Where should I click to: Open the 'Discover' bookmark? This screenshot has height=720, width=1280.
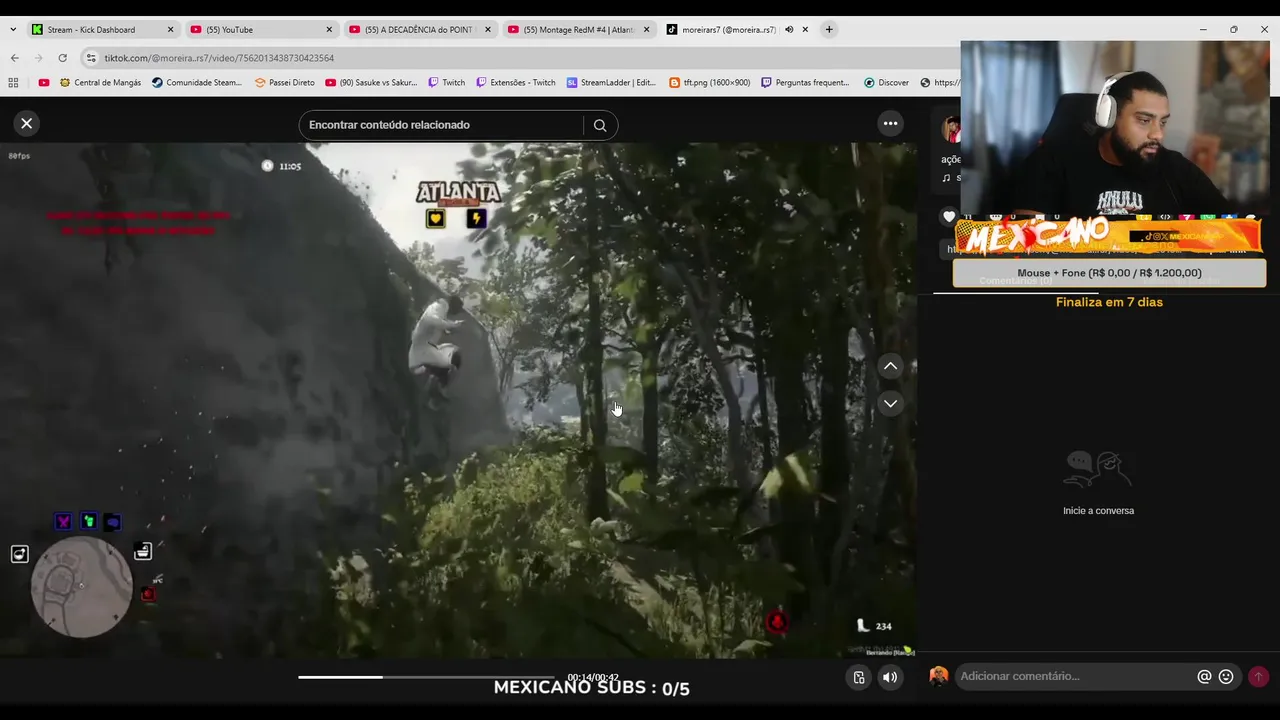886,83
